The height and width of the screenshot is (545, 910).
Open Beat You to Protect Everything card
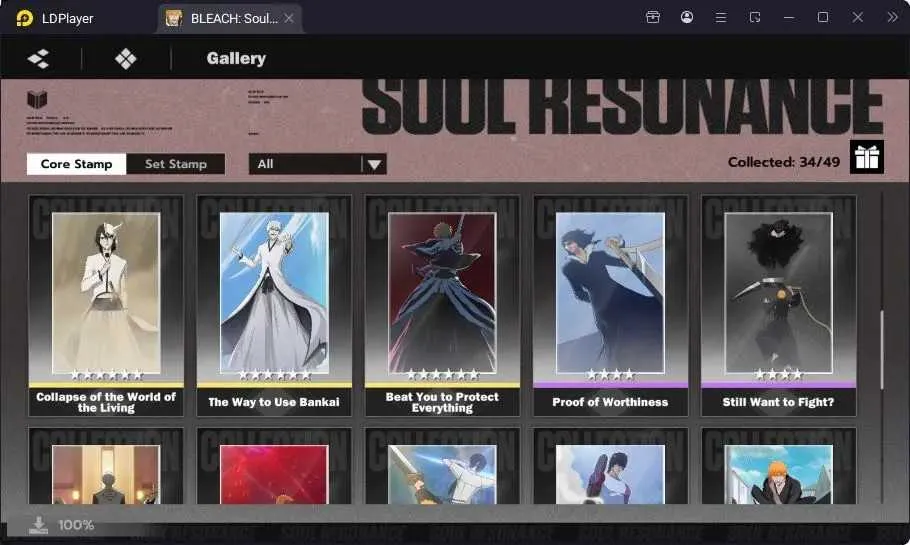pyautogui.click(x=442, y=306)
